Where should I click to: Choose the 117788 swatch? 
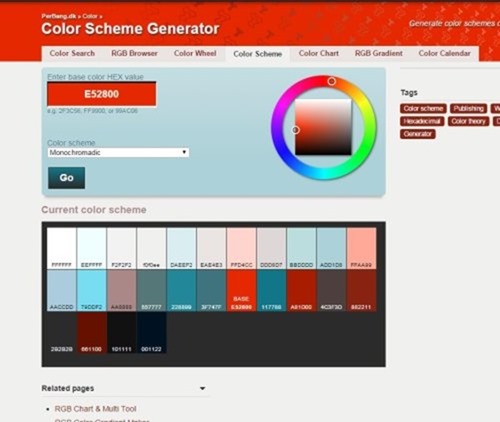[271, 290]
